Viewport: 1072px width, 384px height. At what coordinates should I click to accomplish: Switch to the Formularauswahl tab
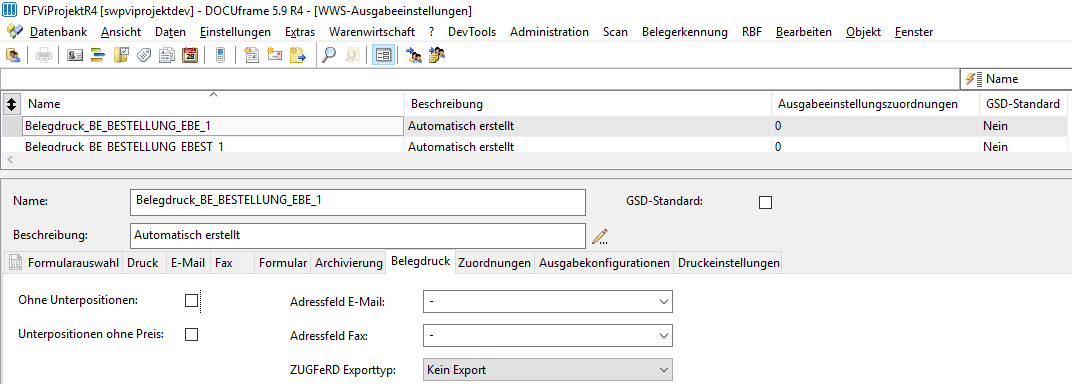point(64,262)
